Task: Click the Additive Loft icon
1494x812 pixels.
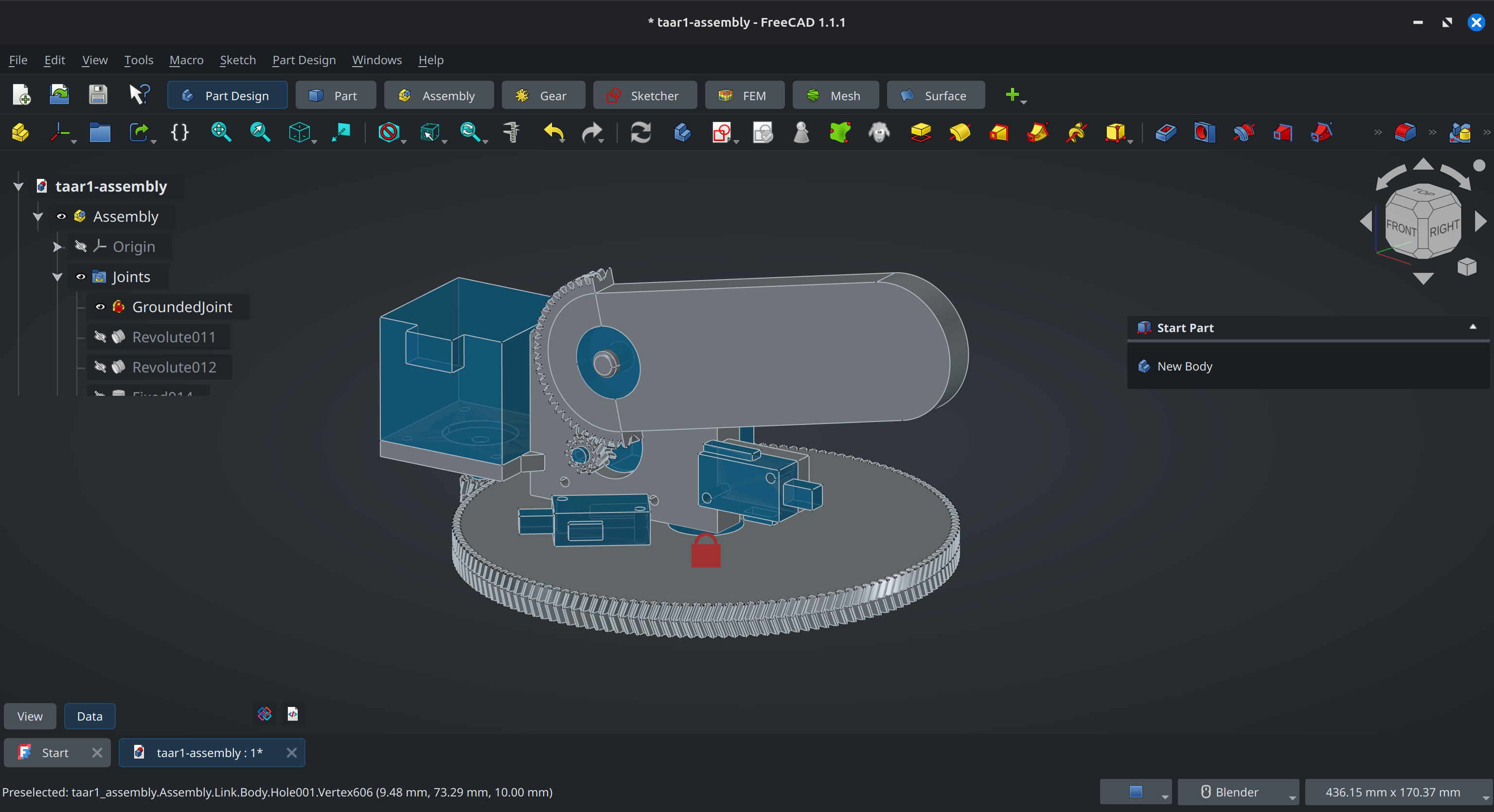Action: (x=999, y=132)
